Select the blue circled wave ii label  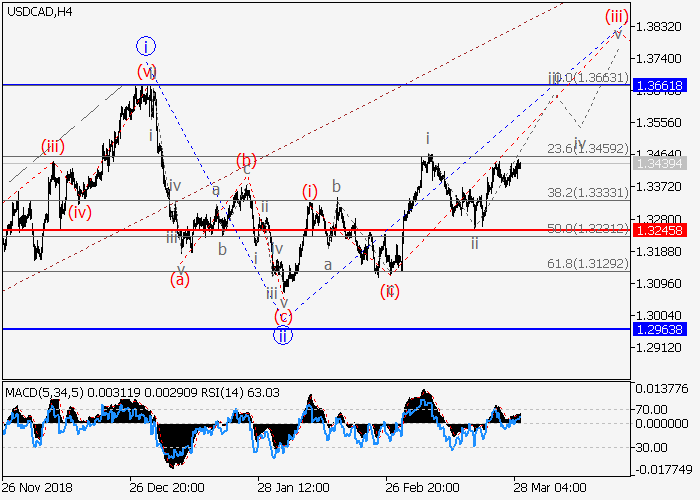[284, 335]
